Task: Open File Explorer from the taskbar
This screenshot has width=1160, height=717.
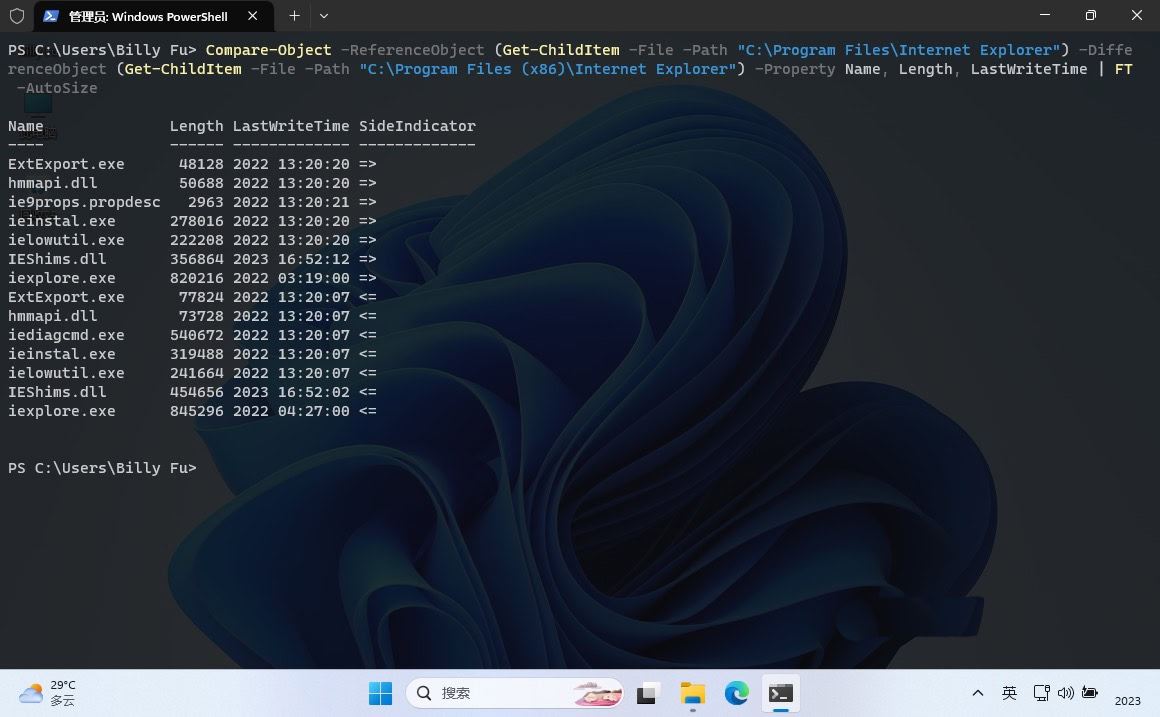Action: (x=692, y=693)
